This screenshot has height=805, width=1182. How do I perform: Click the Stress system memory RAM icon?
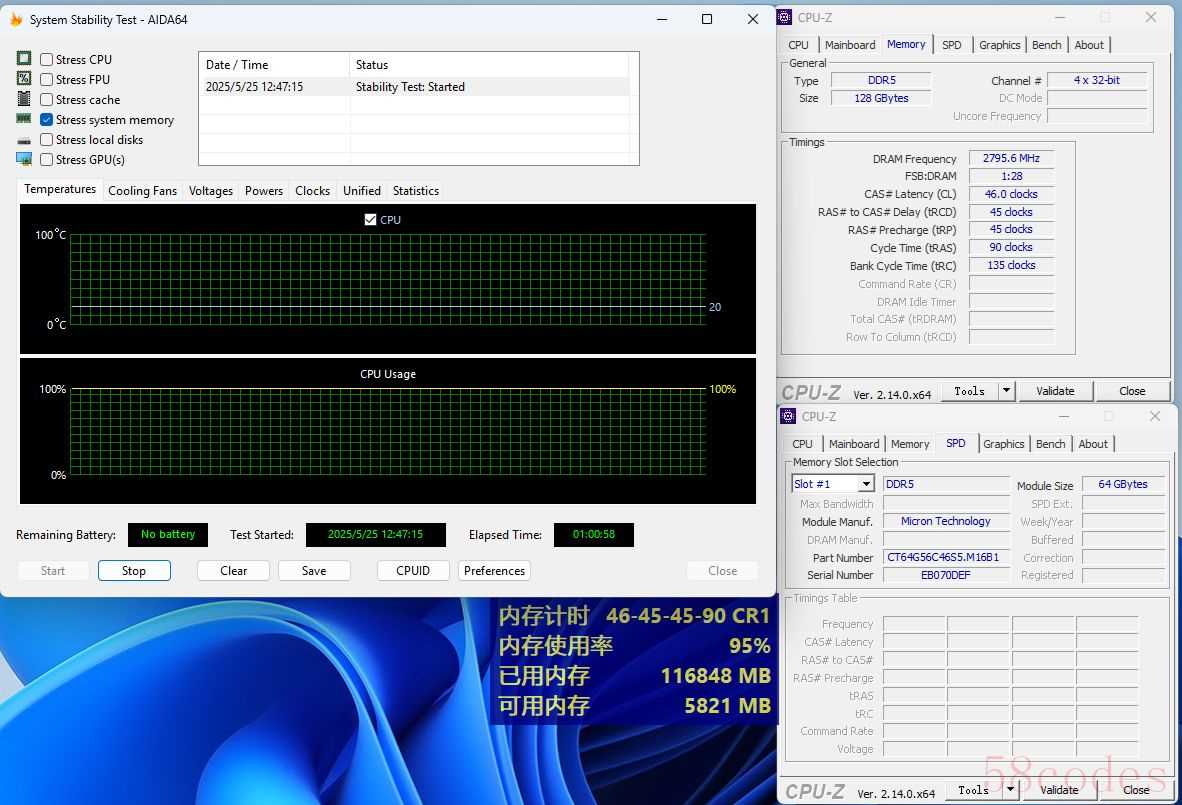coord(24,119)
